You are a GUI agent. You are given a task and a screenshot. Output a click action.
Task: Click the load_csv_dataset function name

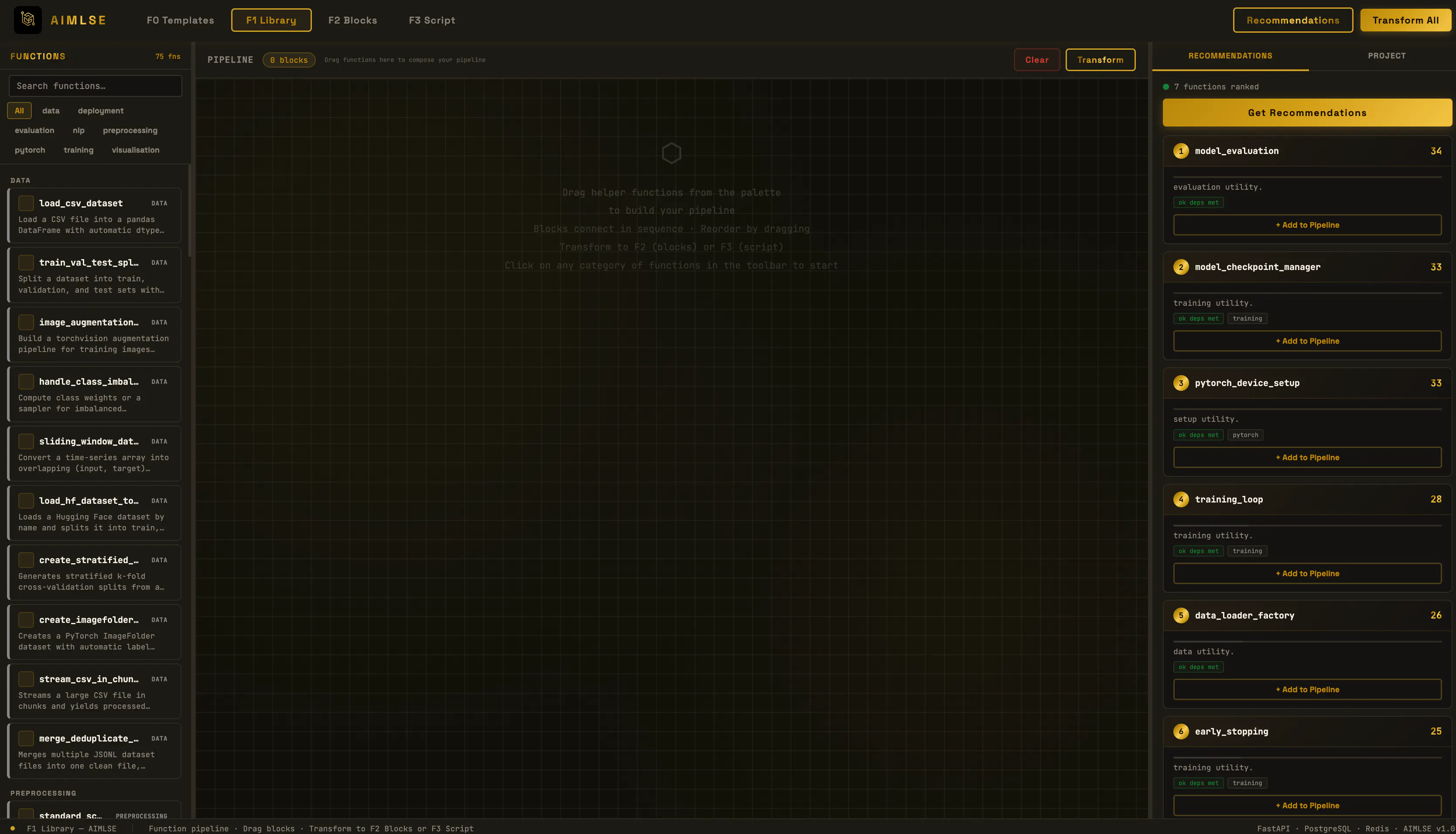[x=81, y=203]
